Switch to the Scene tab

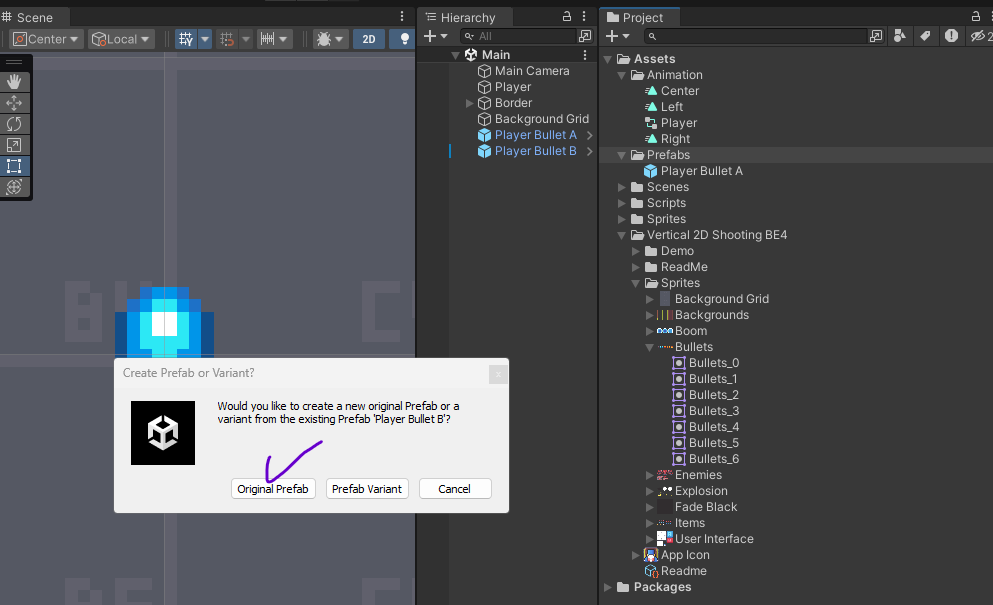[x=28, y=18]
